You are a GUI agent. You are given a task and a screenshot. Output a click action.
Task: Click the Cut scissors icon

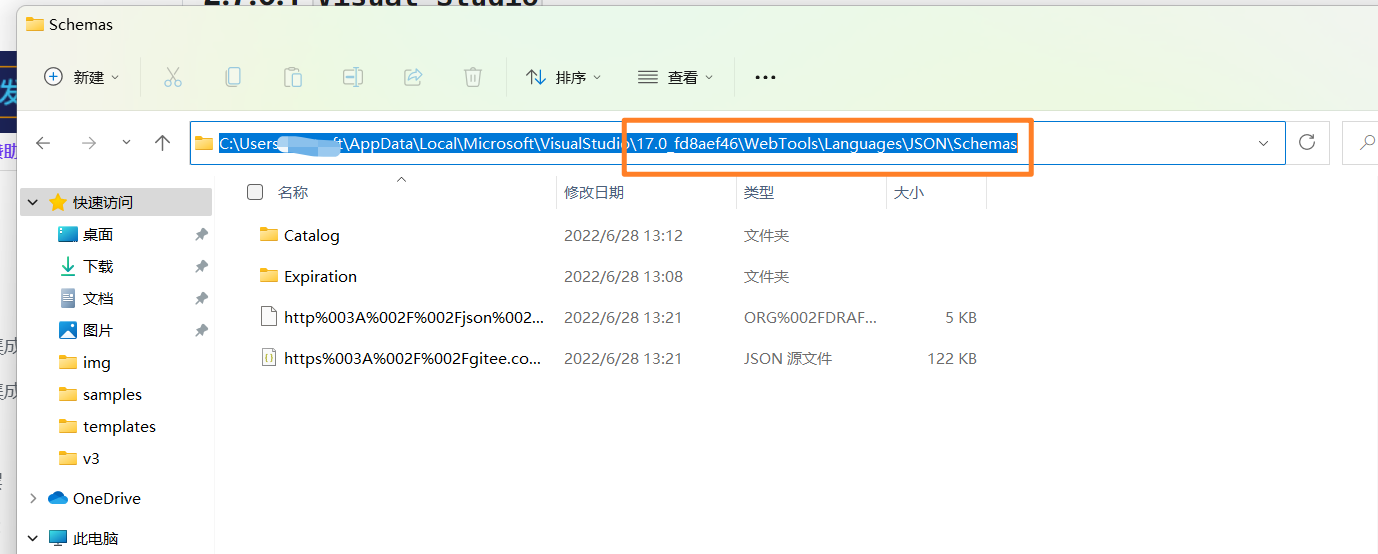coord(172,77)
